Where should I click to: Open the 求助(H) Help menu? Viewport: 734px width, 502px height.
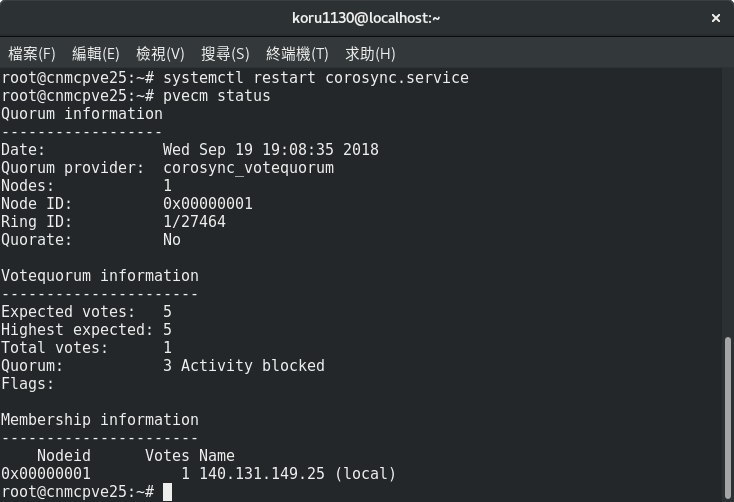[x=370, y=54]
